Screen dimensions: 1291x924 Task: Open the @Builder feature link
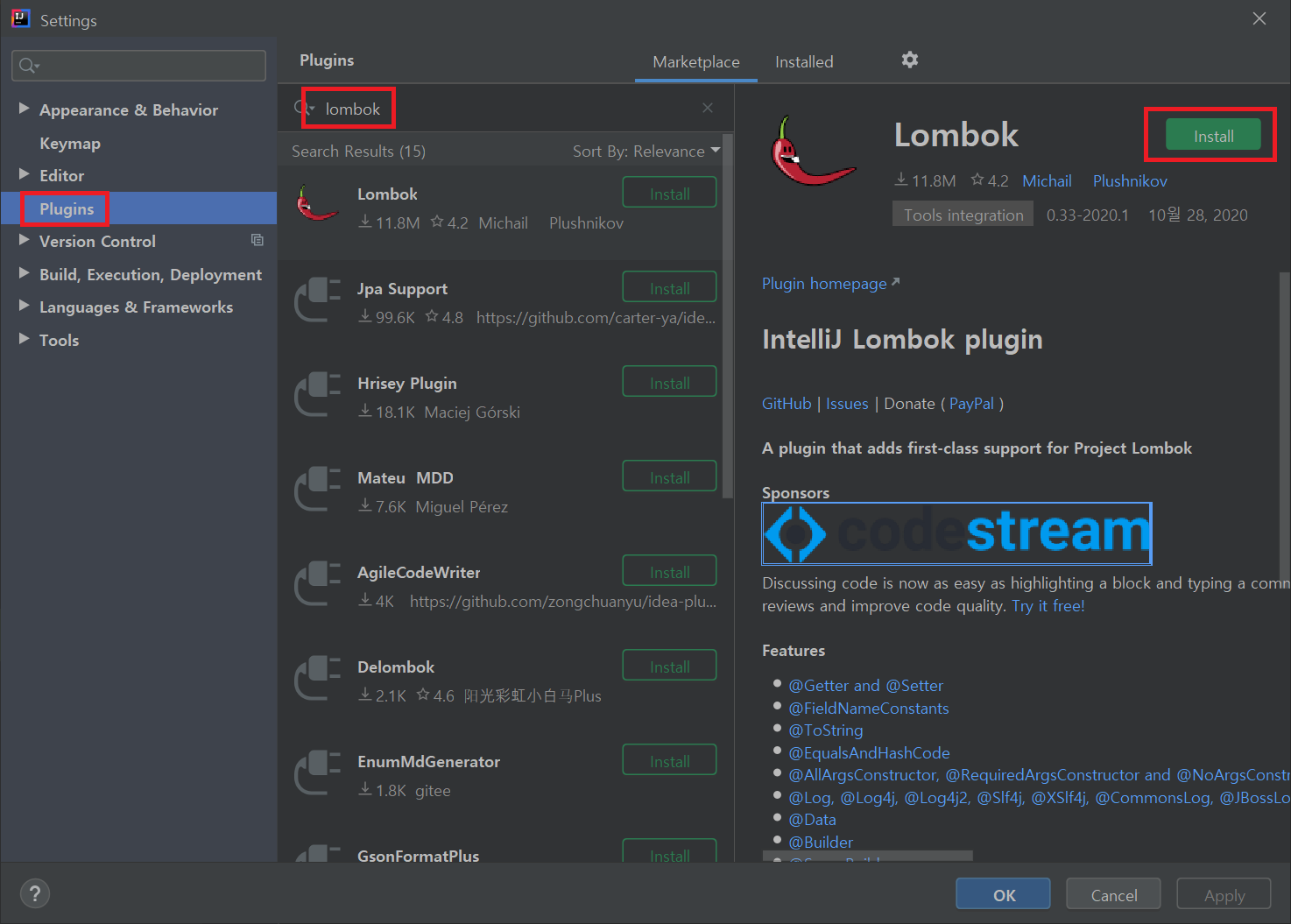821,843
